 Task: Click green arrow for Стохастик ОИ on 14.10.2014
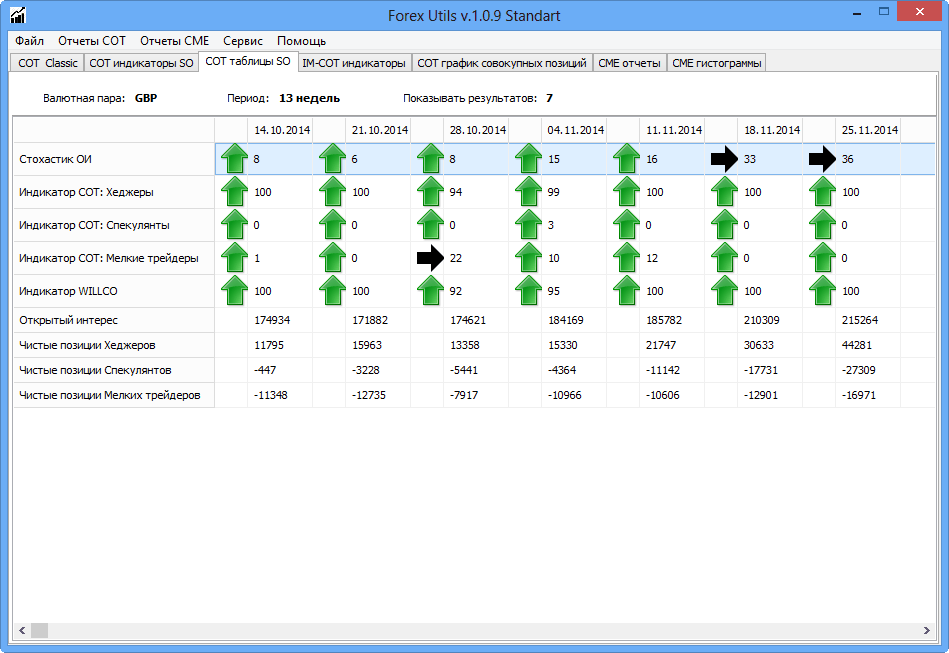click(233, 158)
